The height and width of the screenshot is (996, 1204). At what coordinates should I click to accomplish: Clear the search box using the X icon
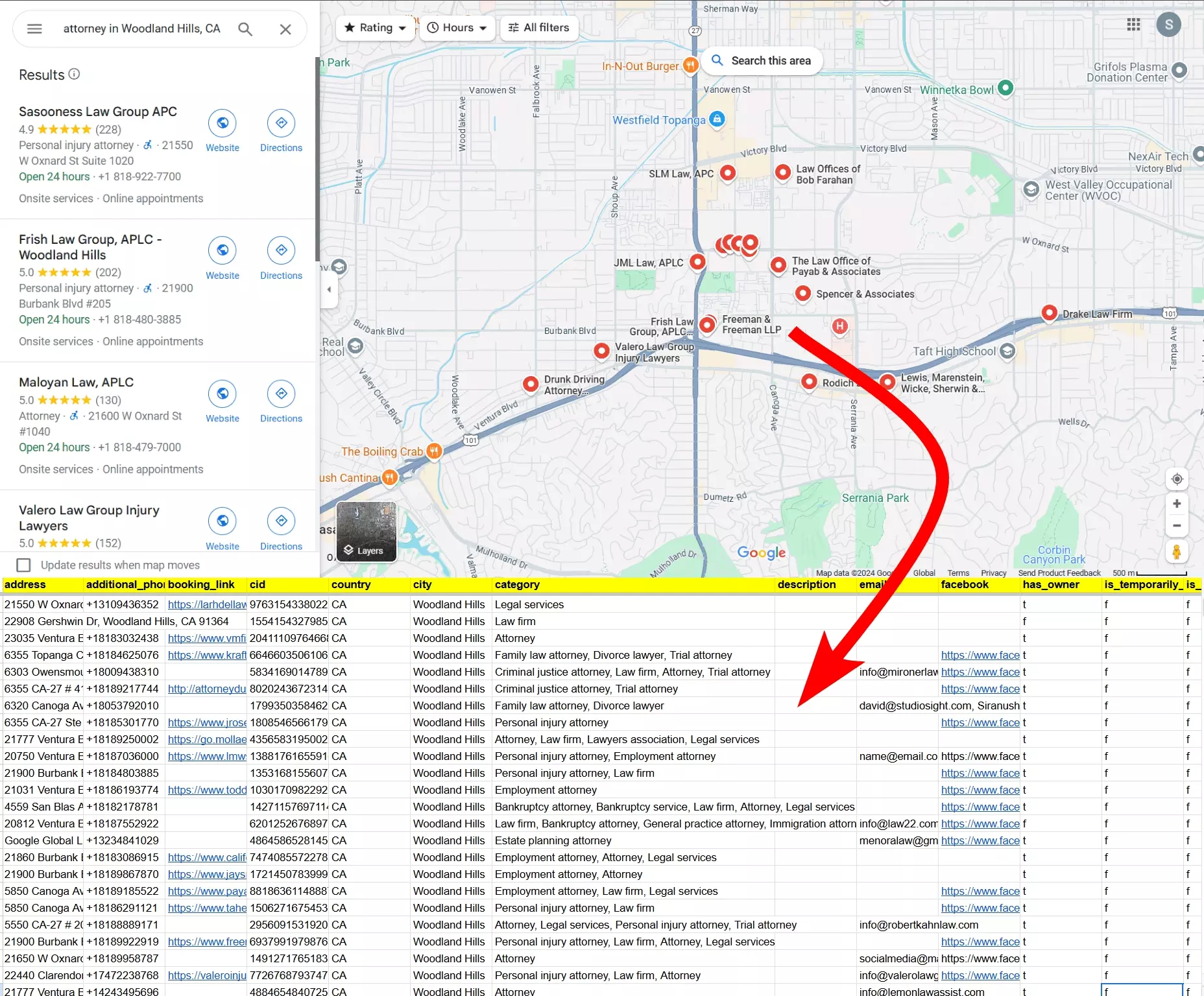coord(285,29)
